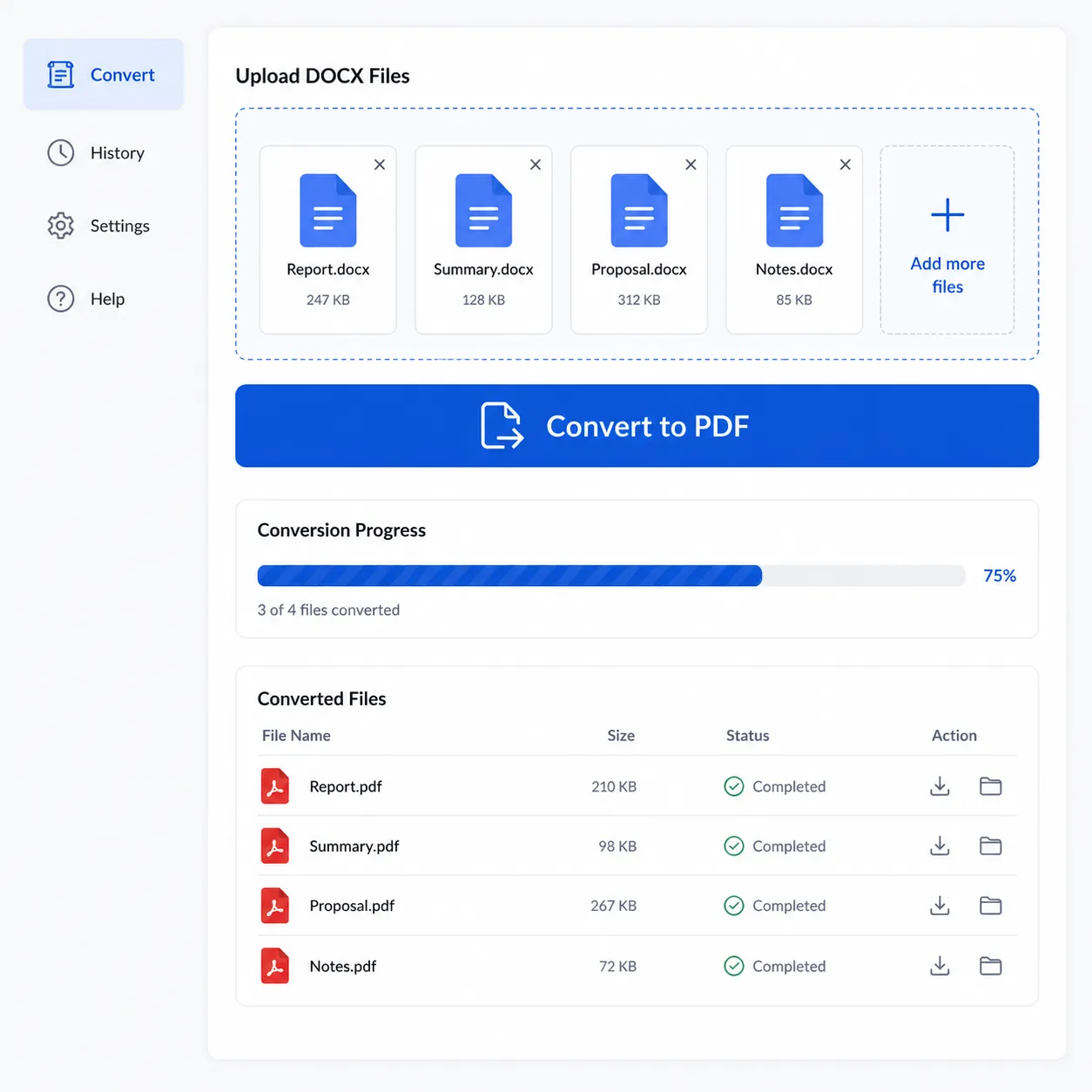The width and height of the screenshot is (1092, 1092).
Task: Click the 267 KB size cell
Action: pyautogui.click(x=613, y=906)
